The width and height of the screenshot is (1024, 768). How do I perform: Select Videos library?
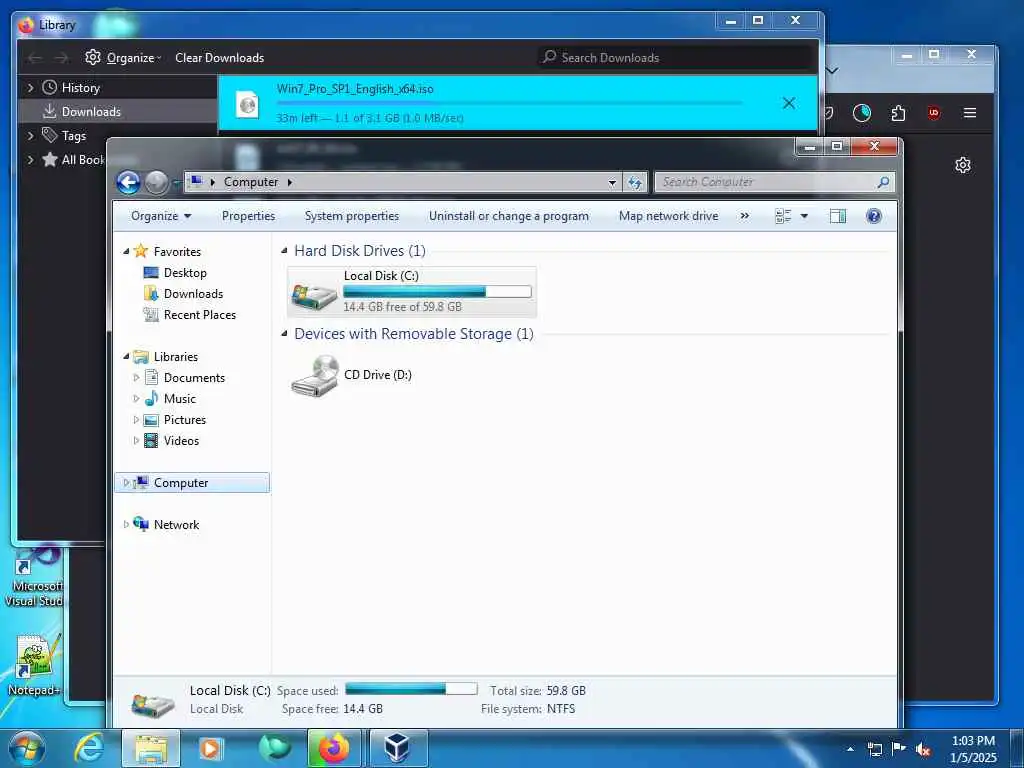point(182,441)
